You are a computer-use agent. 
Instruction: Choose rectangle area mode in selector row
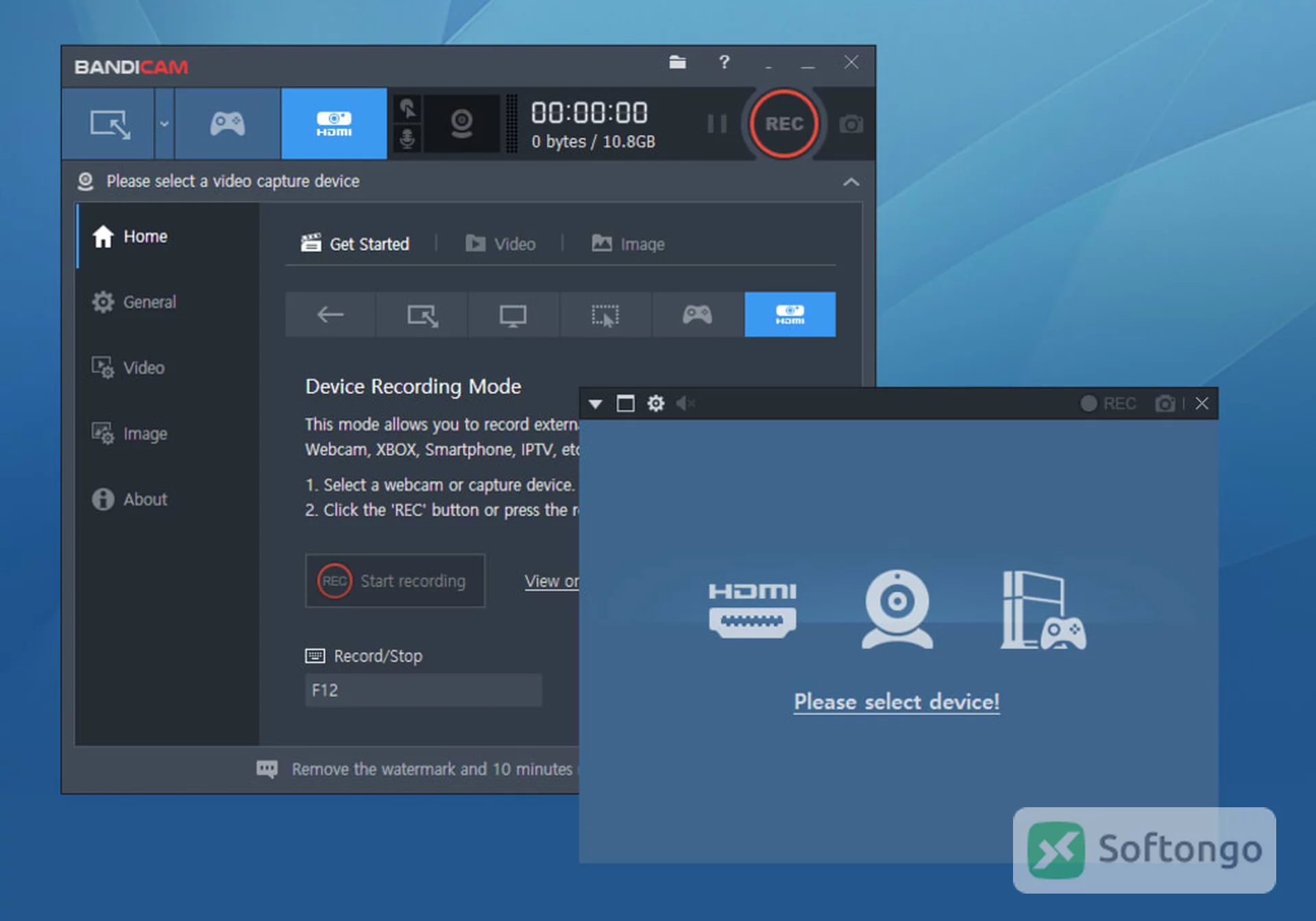422,315
